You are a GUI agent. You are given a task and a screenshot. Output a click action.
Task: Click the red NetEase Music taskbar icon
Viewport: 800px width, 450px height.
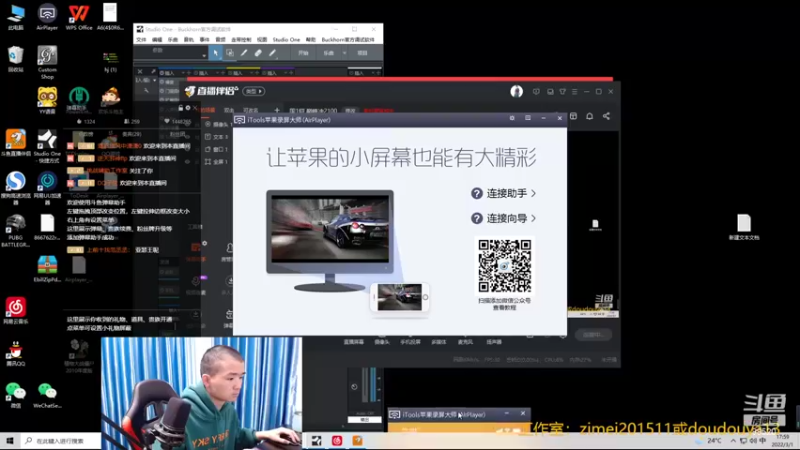pyautogui.click(x=337, y=441)
